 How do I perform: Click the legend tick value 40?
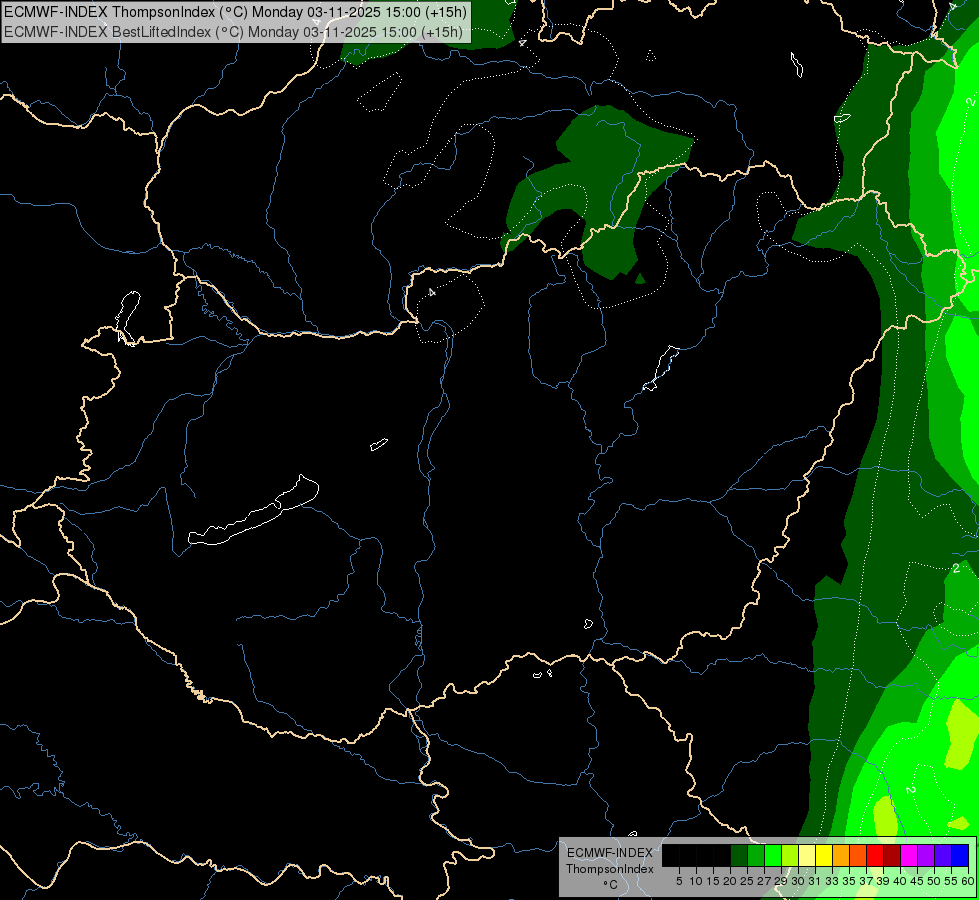tap(900, 881)
